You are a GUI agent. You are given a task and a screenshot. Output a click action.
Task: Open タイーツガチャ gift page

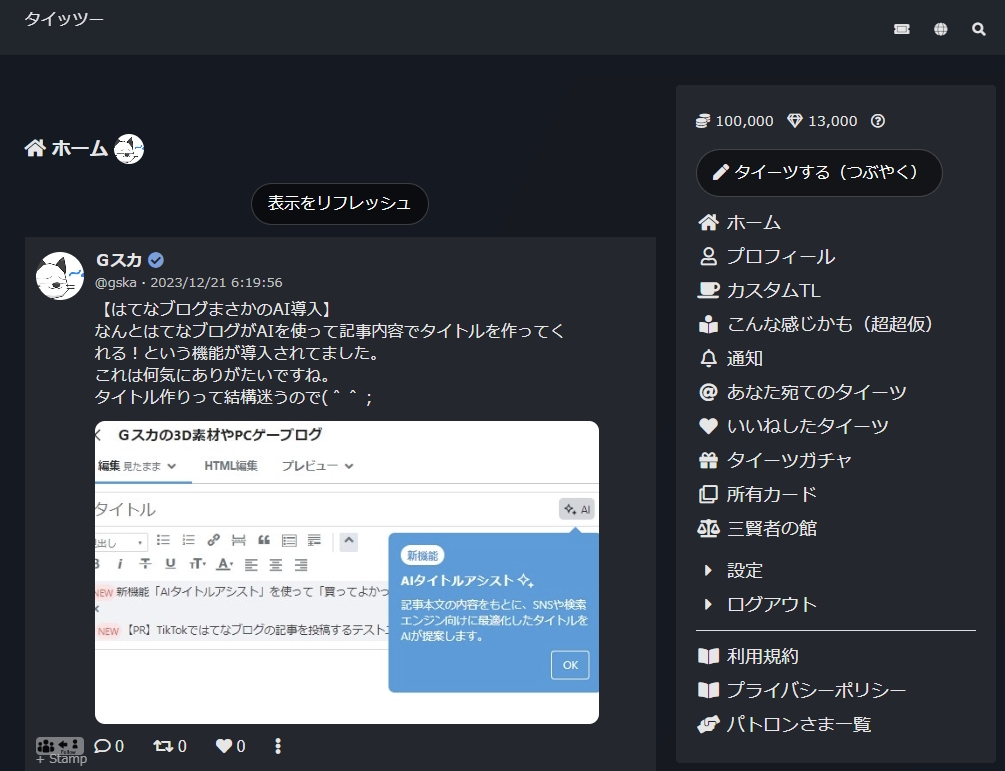(x=775, y=460)
